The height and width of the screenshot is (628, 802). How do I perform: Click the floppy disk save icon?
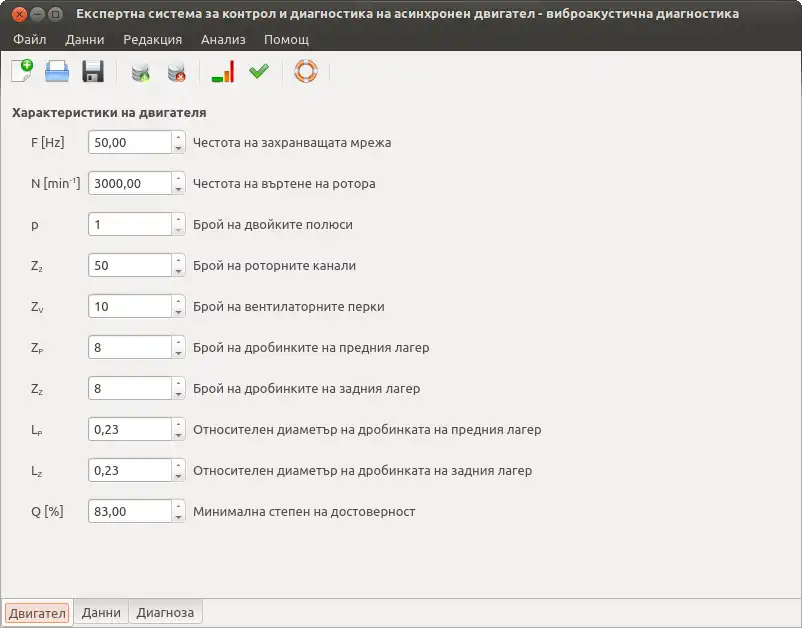[x=93, y=71]
